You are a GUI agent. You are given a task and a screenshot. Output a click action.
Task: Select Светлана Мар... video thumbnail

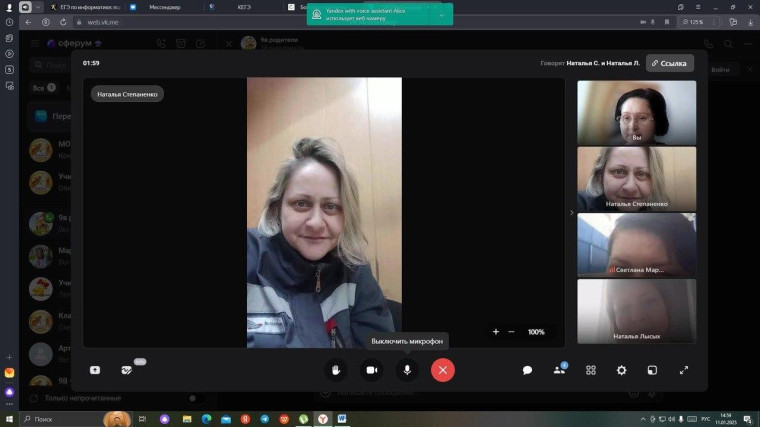point(636,245)
